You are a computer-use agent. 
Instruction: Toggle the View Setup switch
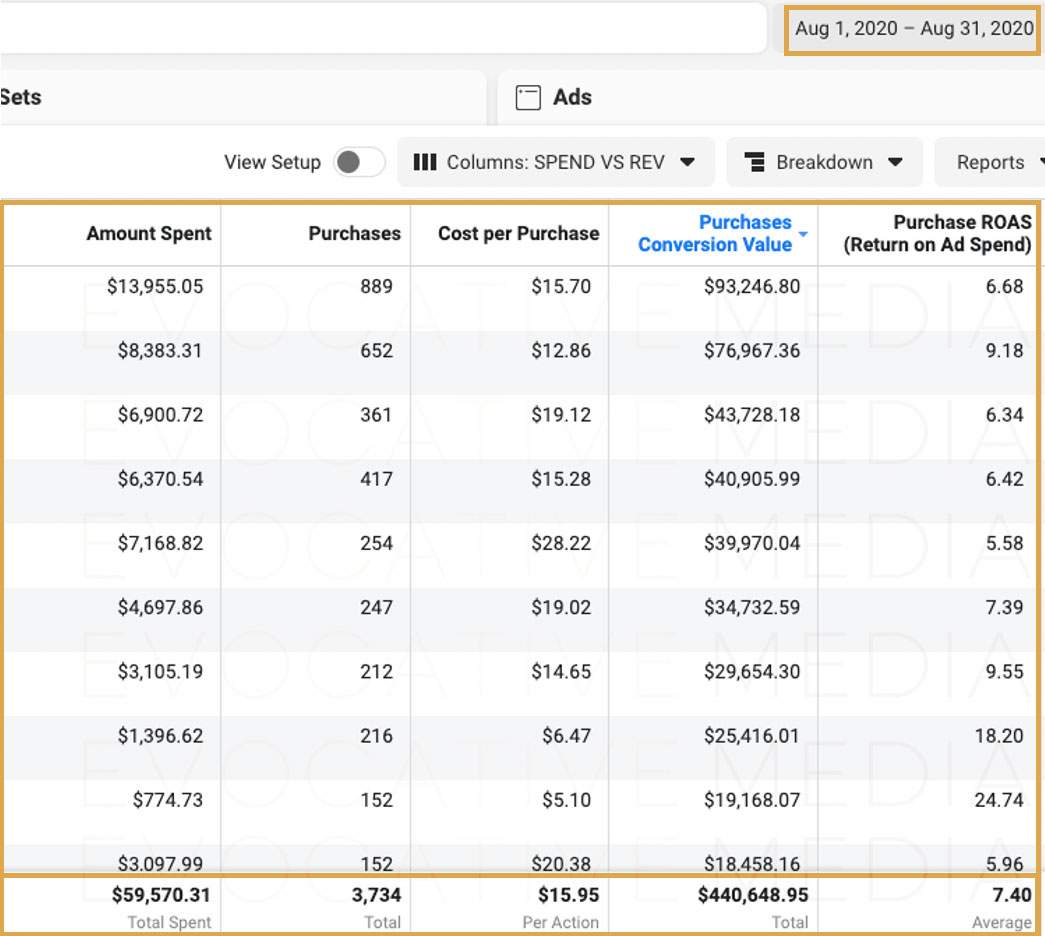click(359, 162)
